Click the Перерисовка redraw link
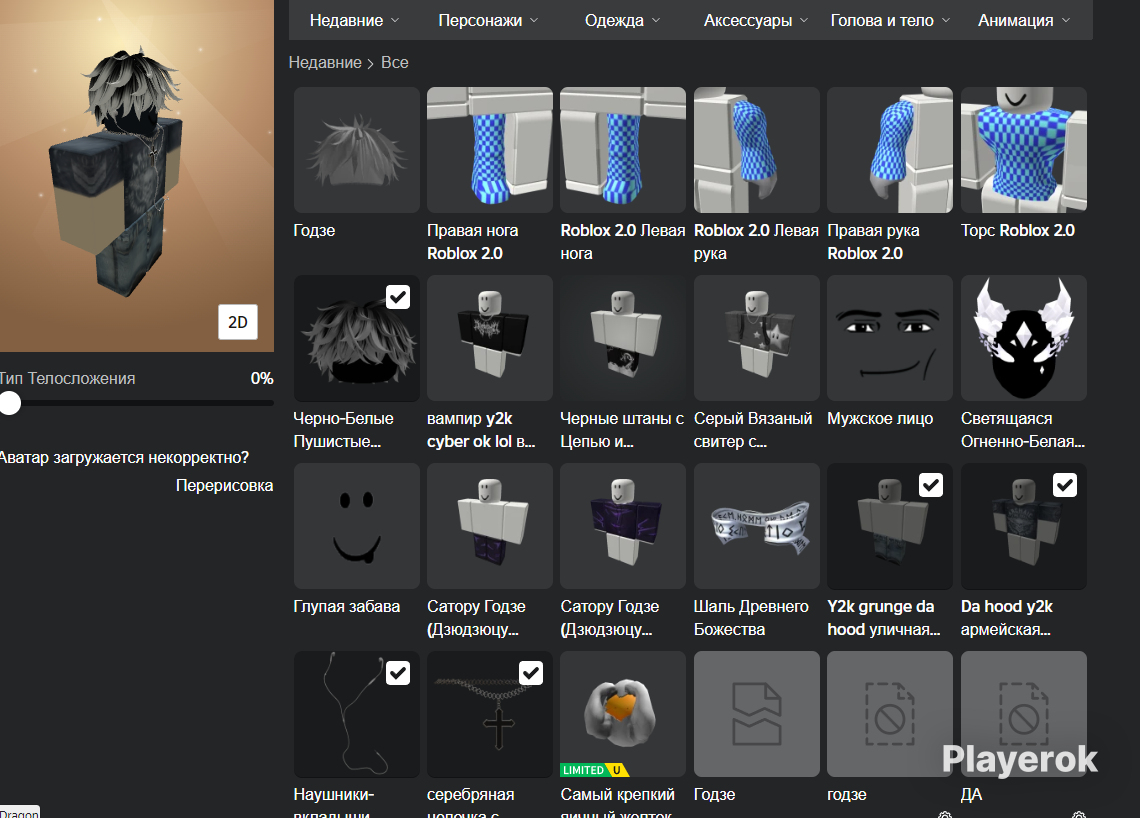The image size is (1140, 818). pyautogui.click(x=225, y=486)
